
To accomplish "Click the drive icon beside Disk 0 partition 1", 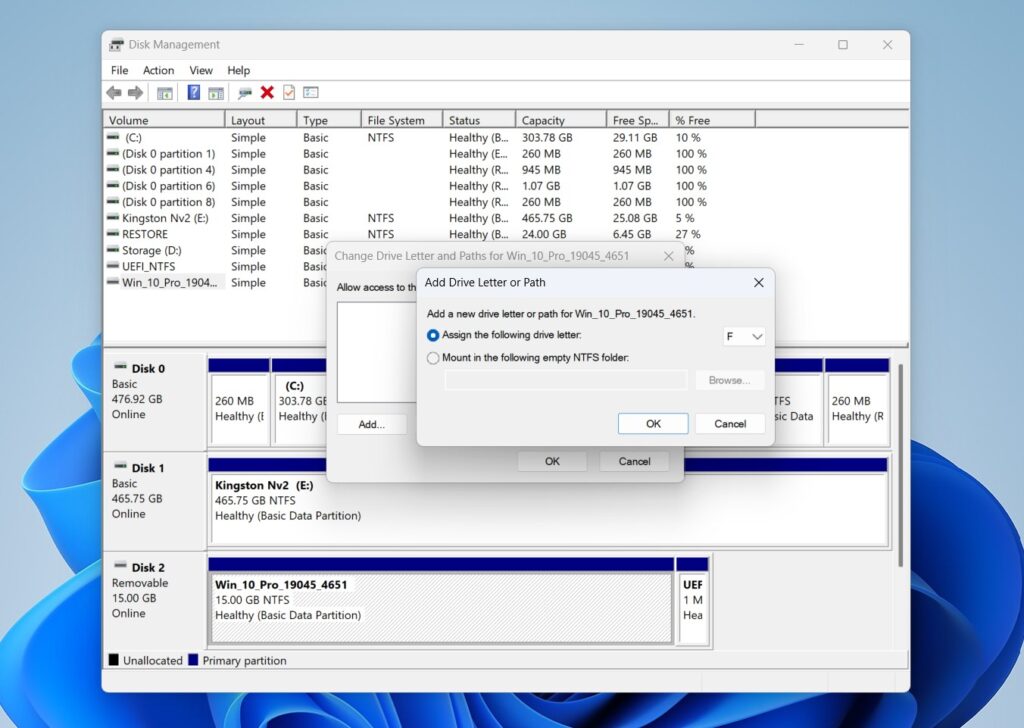I will [x=113, y=153].
